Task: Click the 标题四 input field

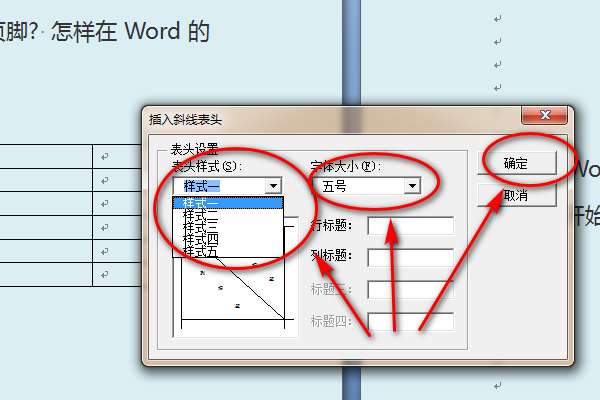Action: pyautogui.click(x=411, y=322)
